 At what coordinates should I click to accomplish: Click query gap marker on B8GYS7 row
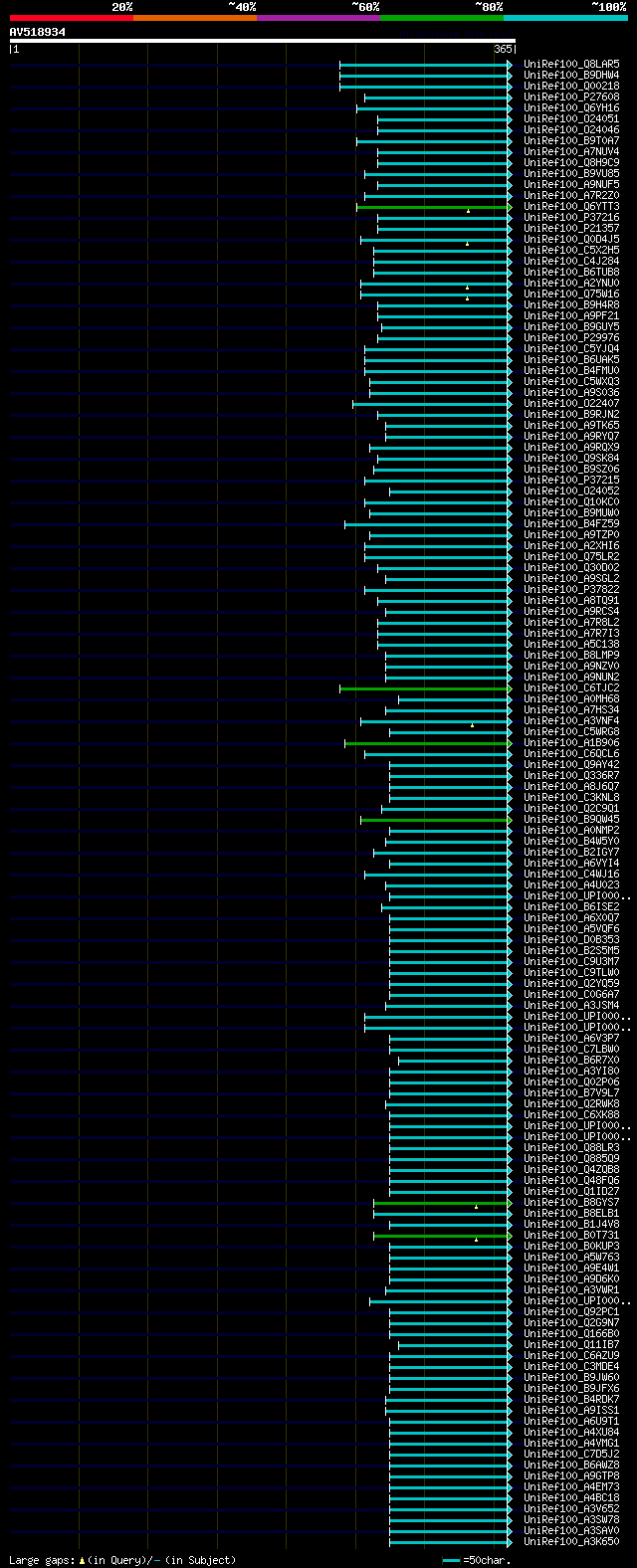coord(476,1207)
